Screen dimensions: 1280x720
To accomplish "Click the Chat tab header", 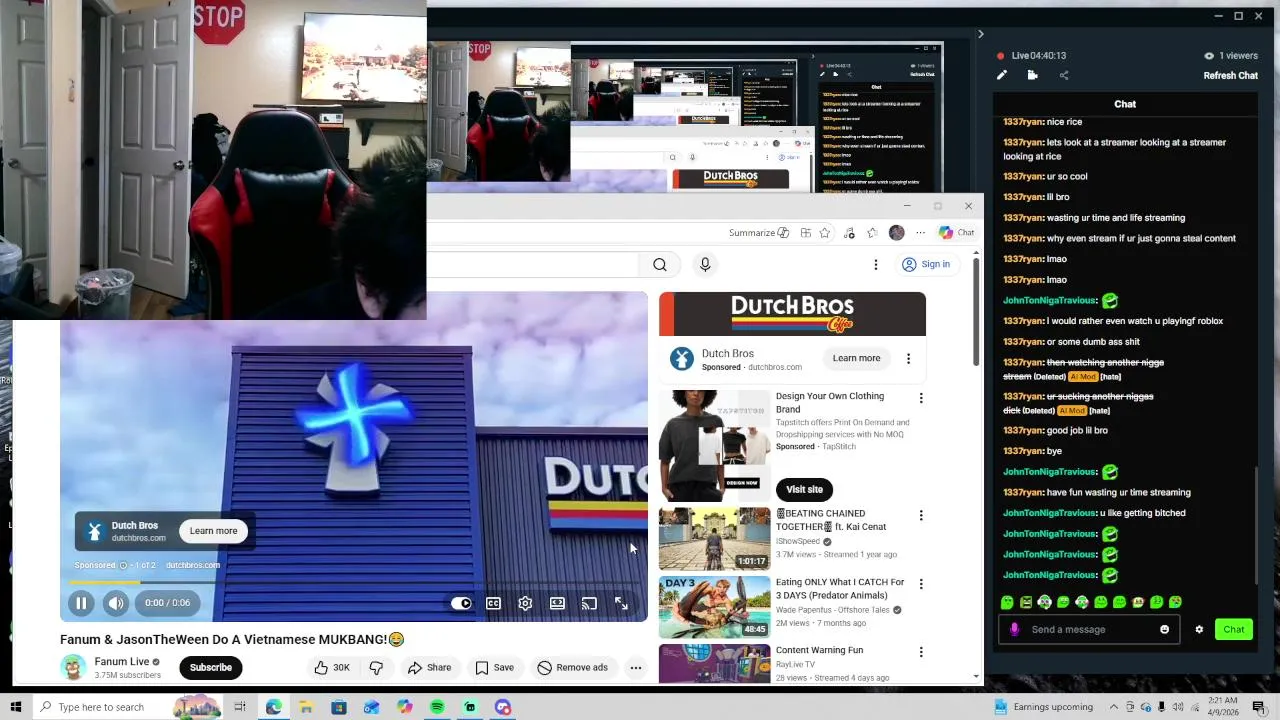I will pyautogui.click(x=1125, y=104).
